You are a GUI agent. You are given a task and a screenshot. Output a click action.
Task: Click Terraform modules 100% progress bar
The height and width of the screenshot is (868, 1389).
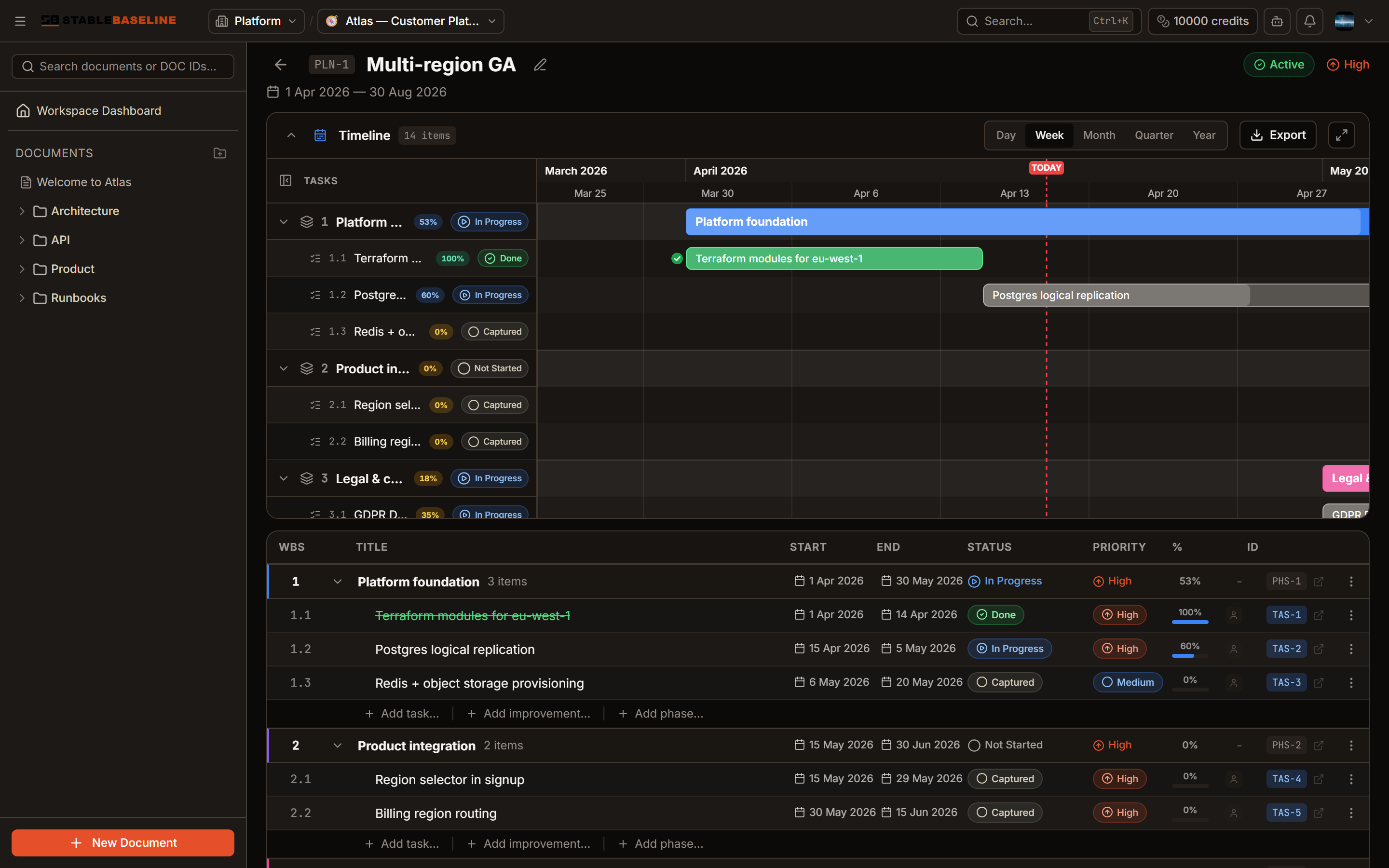(1190, 622)
